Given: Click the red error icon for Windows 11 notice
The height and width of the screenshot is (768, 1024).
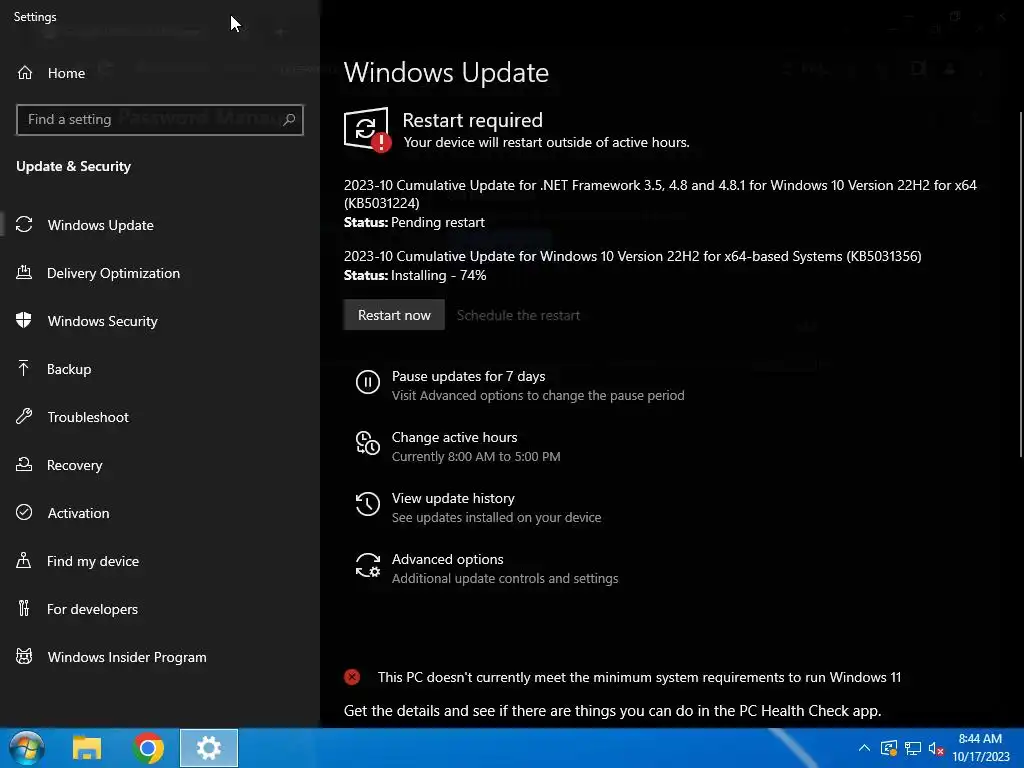Looking at the screenshot, I should [352, 677].
